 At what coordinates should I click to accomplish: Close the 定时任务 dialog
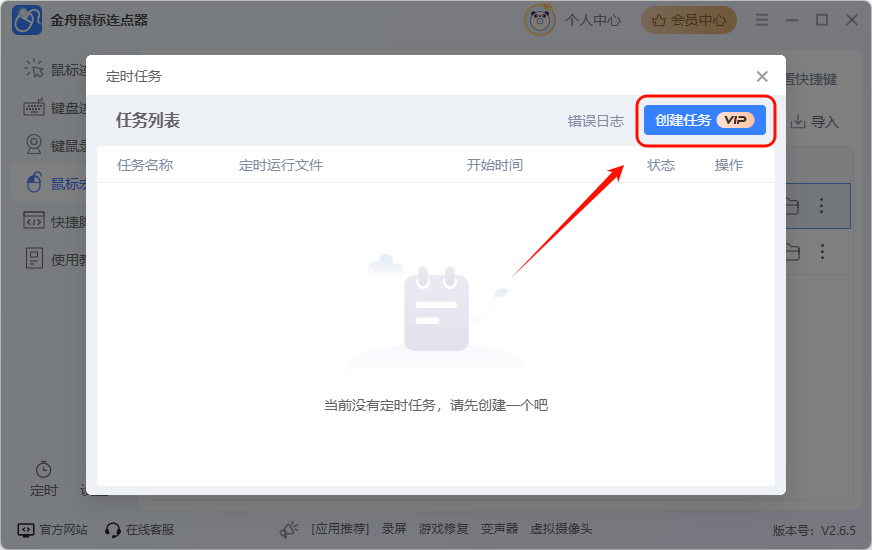coord(762,77)
